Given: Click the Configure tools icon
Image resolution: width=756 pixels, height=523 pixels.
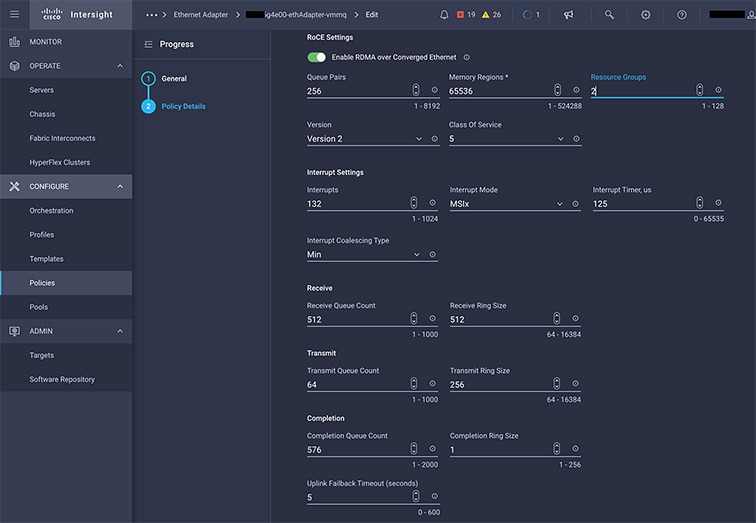Looking at the screenshot, I should (14, 187).
